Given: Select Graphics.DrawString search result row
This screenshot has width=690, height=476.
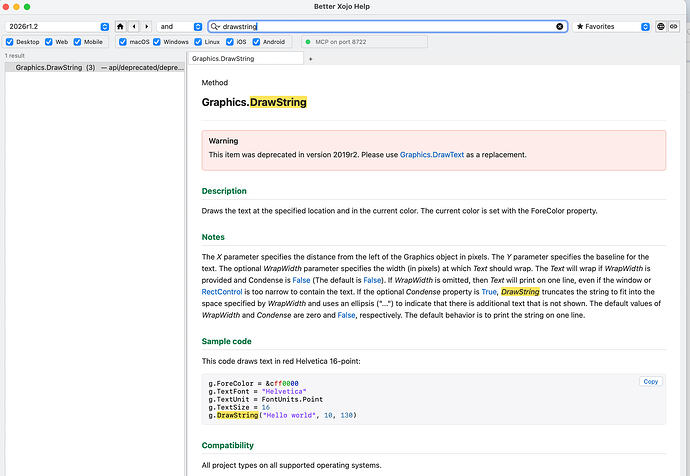Looking at the screenshot, I should (x=95, y=67).
